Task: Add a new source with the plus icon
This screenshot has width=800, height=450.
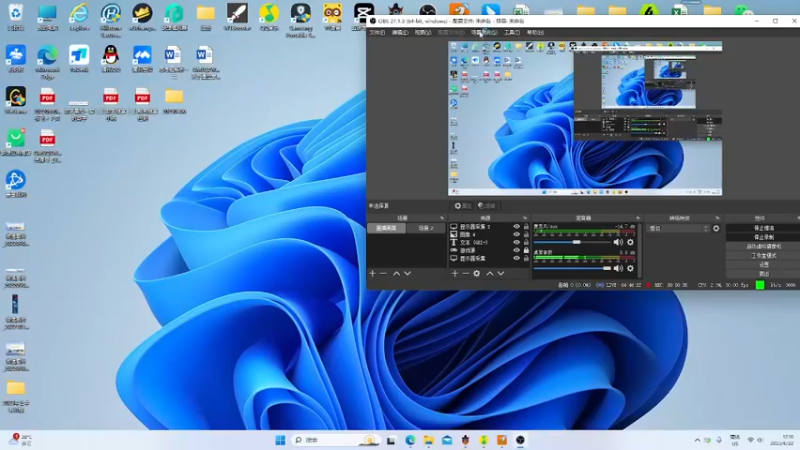Action: 455,273
